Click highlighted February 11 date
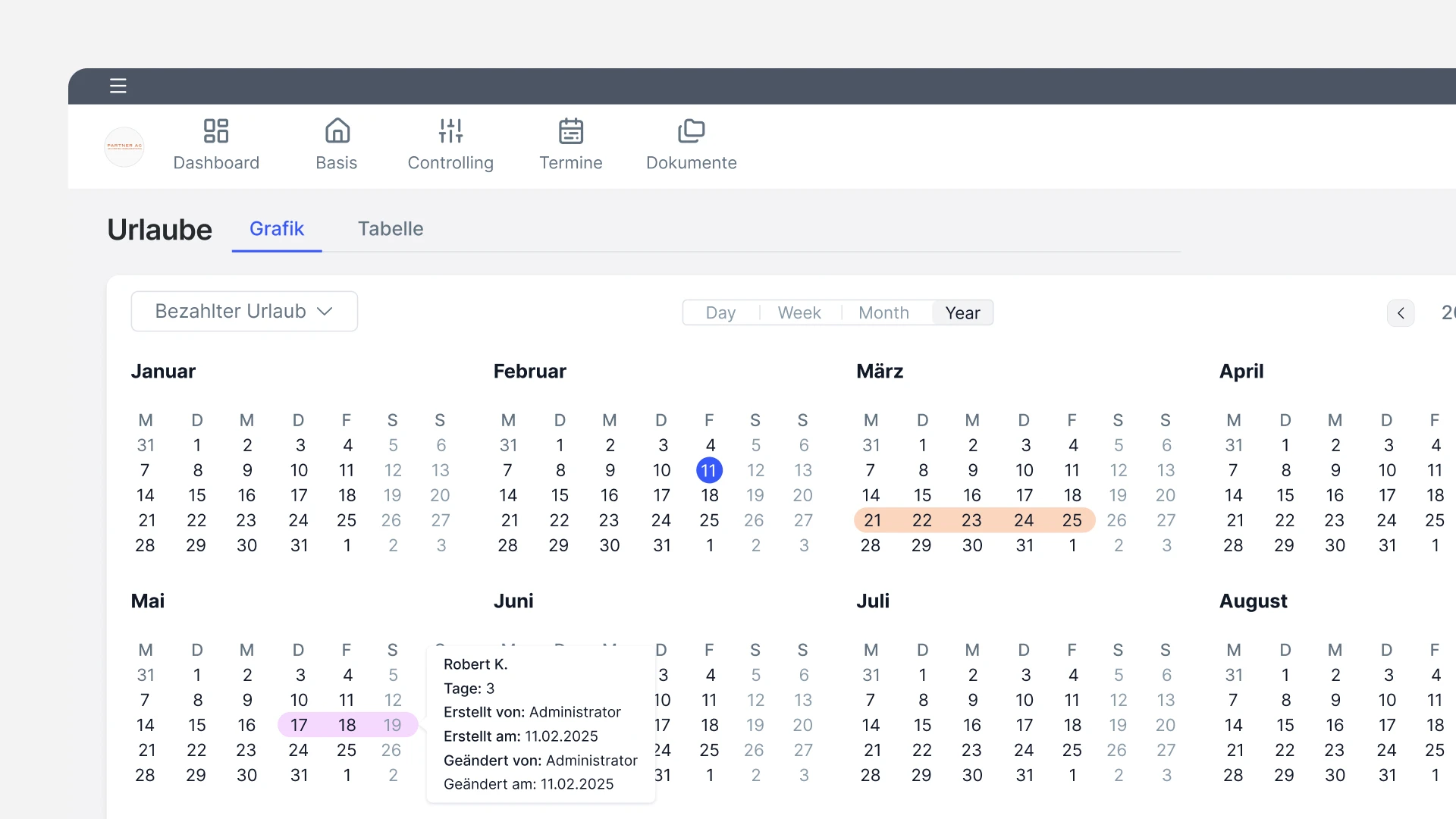 (x=709, y=470)
